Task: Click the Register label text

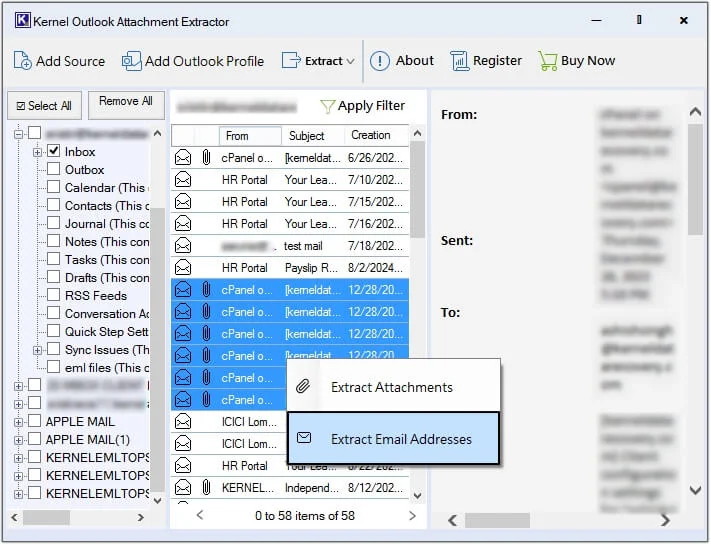Action: coord(497,60)
